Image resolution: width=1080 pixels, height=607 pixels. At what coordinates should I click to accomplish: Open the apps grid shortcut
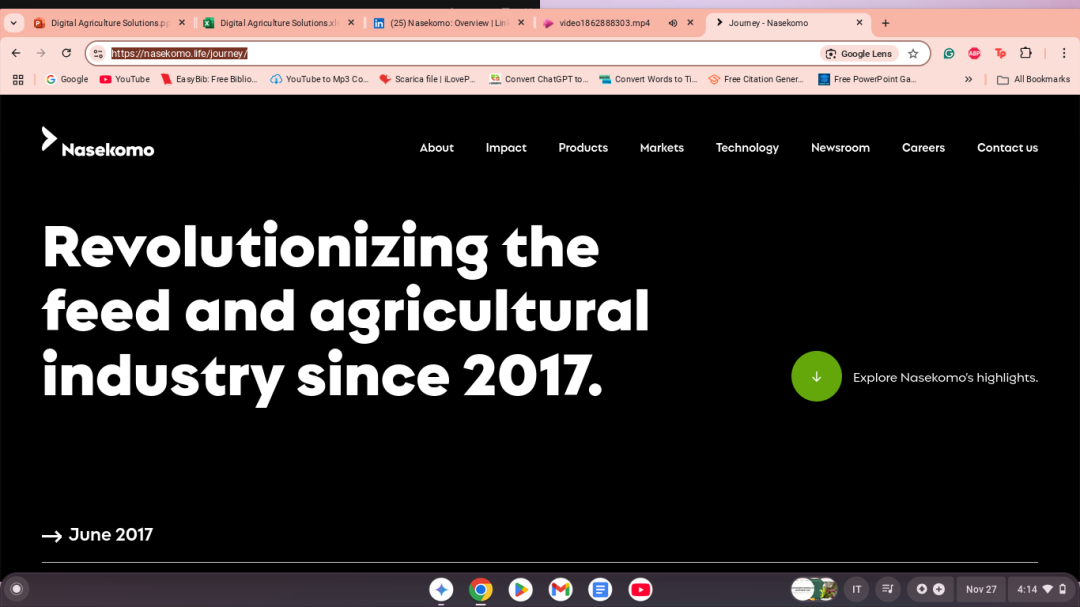[18, 79]
